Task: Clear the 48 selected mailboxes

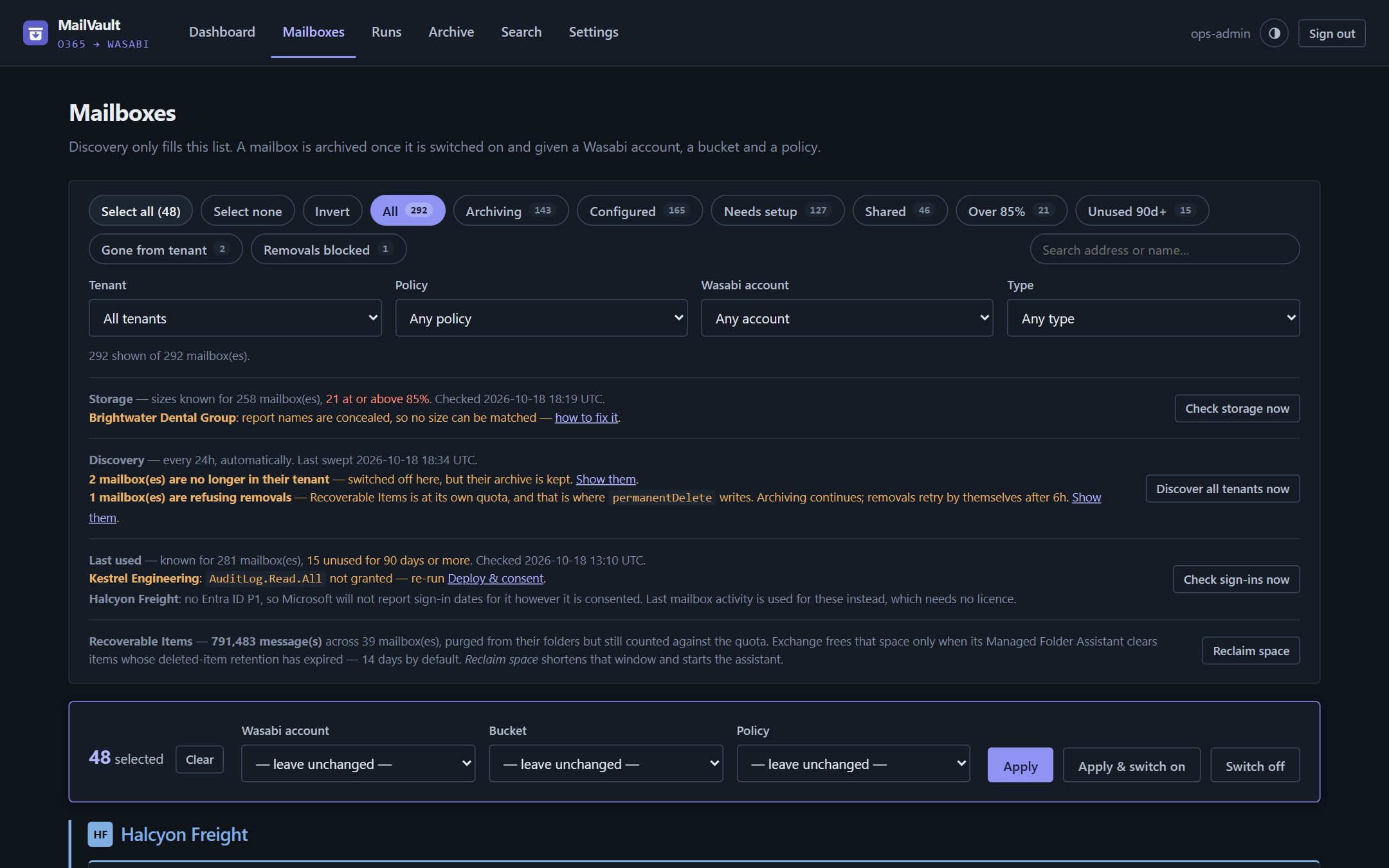Action: (x=199, y=759)
